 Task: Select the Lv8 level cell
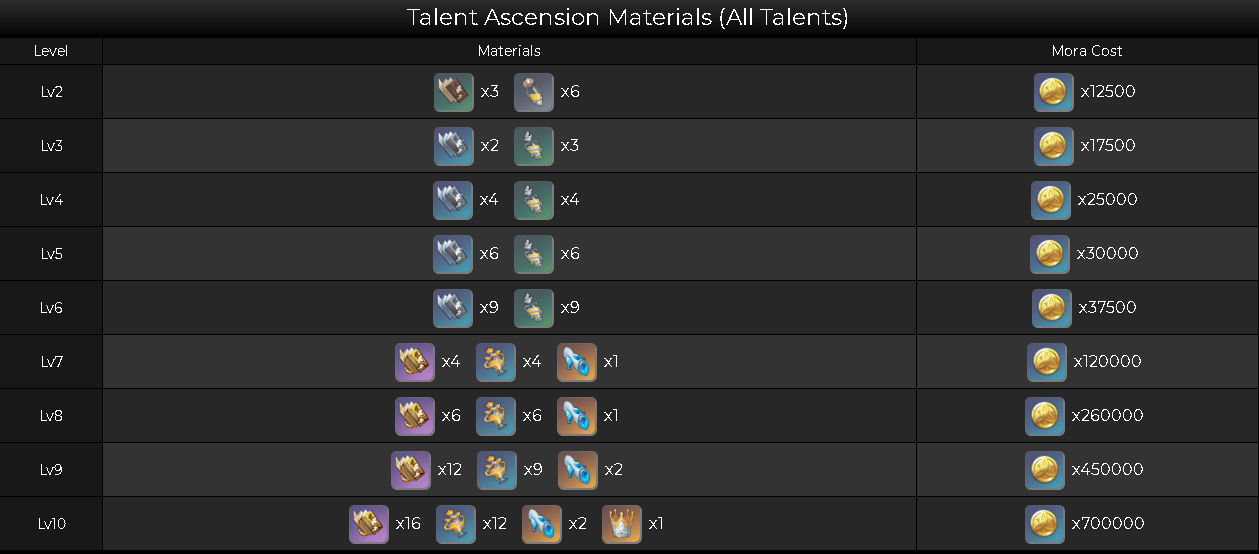pos(51,416)
